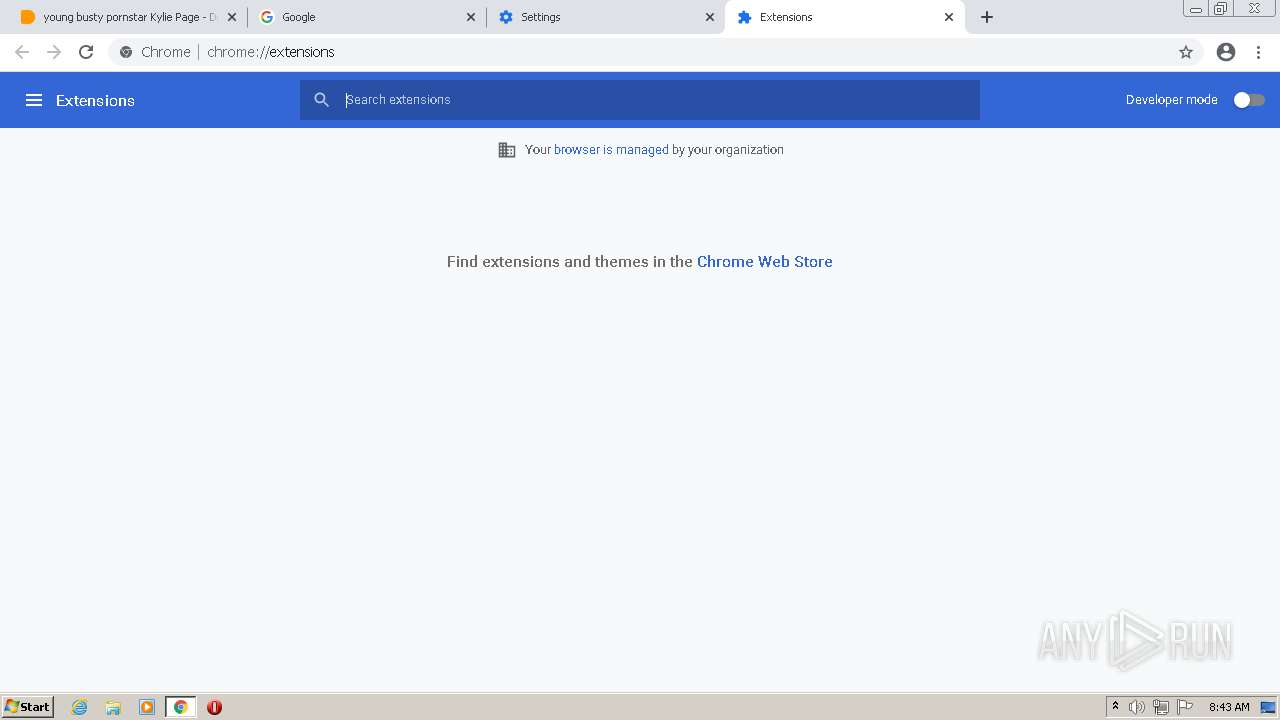Click the 8:43 AM clock
Screen dimensions: 1280x720
tap(1229, 707)
